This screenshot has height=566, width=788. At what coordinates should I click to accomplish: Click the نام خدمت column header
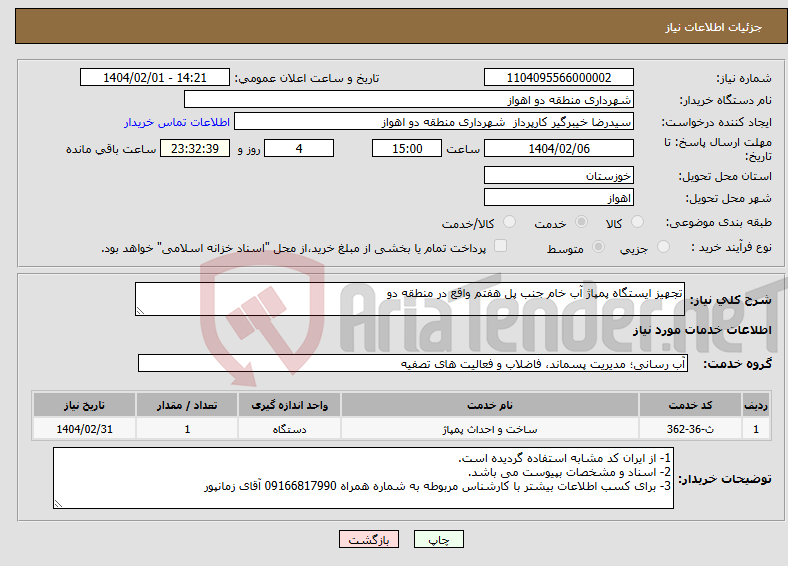coord(490,405)
